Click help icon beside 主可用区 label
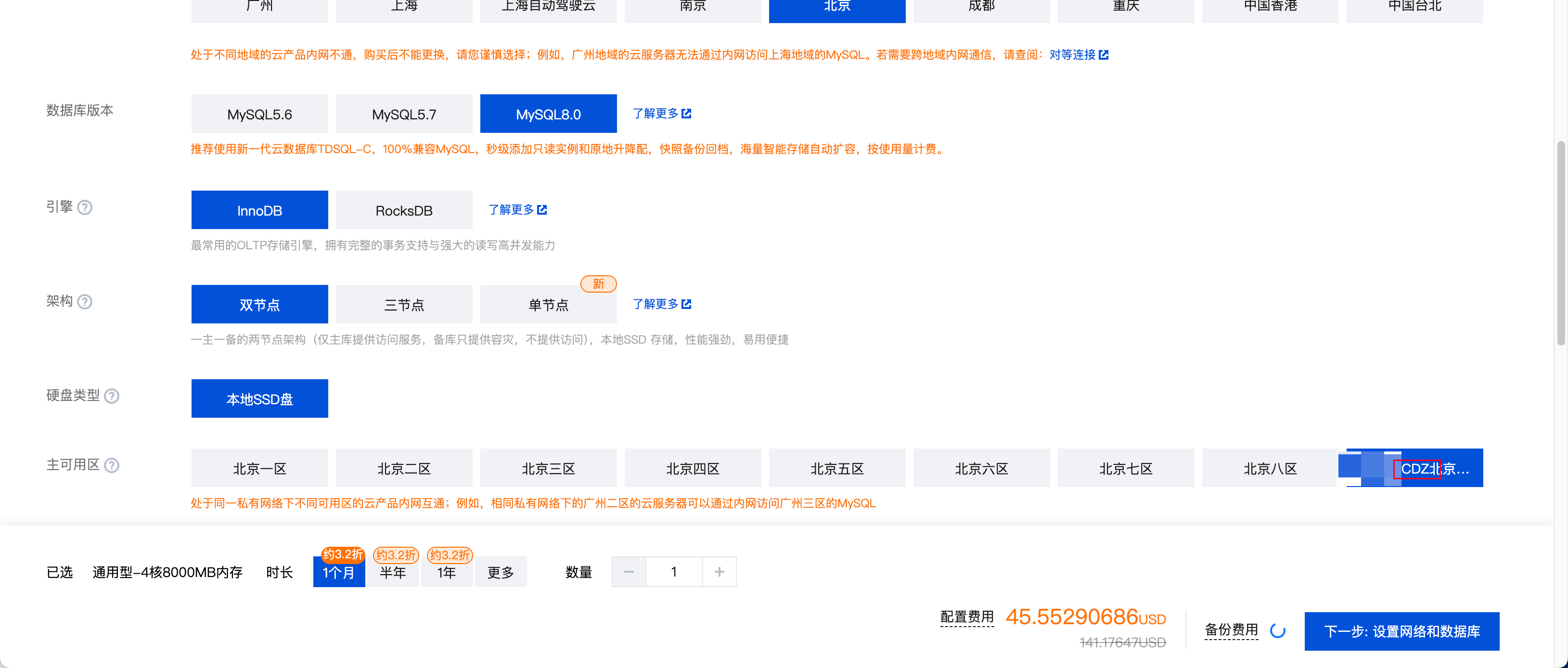Image resolution: width=1568 pixels, height=668 pixels. (x=111, y=466)
